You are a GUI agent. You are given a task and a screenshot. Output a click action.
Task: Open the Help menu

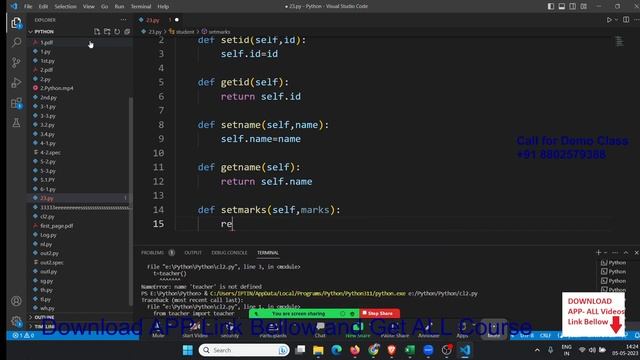[163, 6]
